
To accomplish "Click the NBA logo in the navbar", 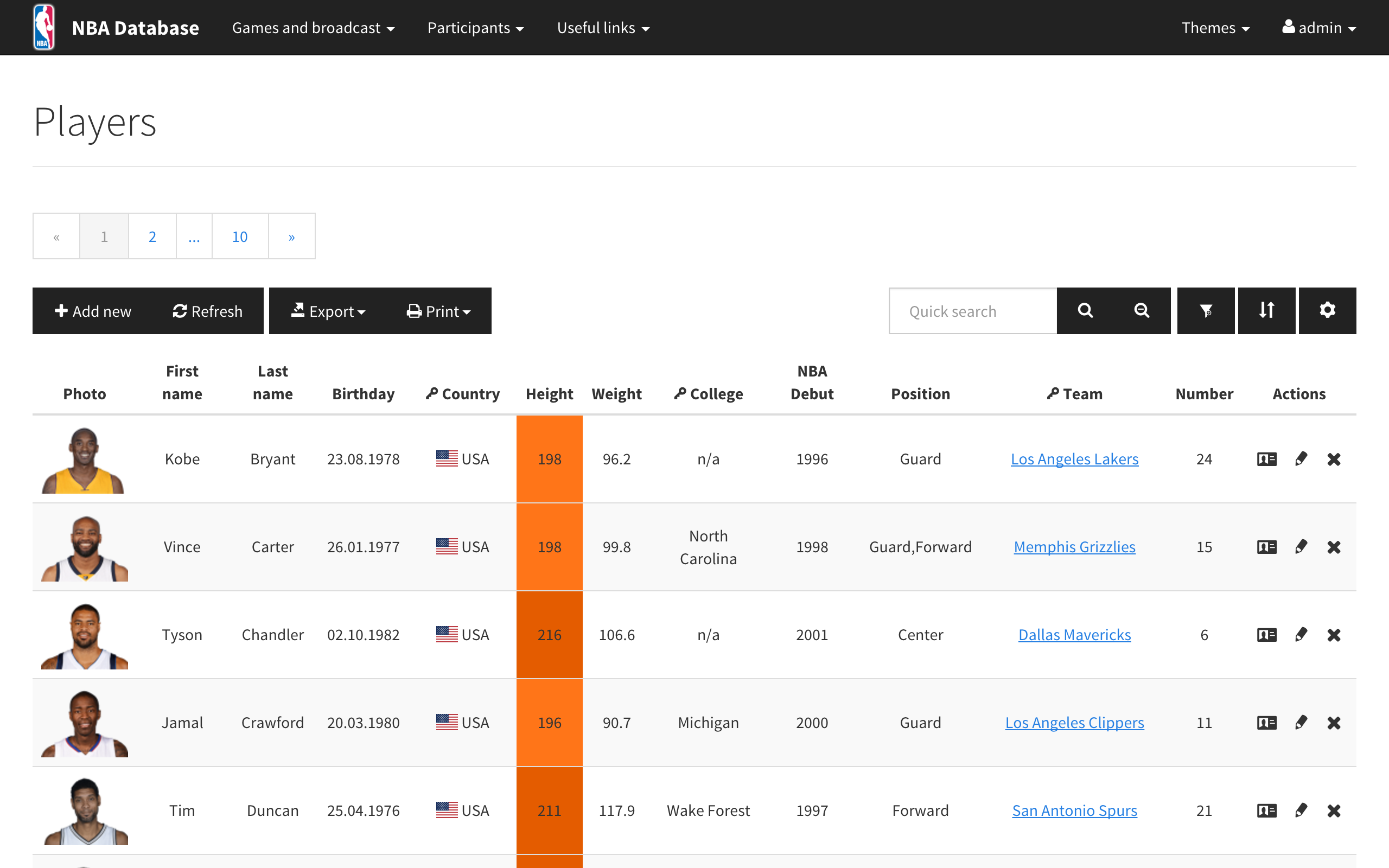I will 43,27.
